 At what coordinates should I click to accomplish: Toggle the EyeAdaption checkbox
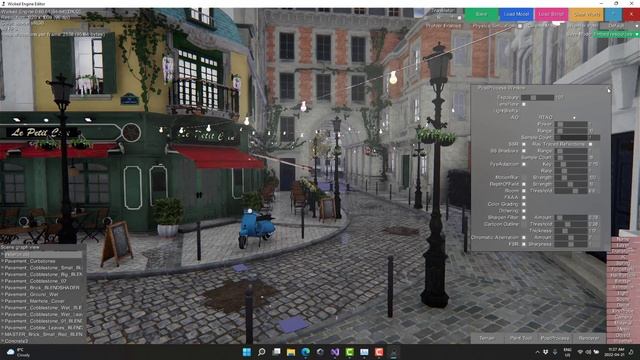tap(524, 164)
